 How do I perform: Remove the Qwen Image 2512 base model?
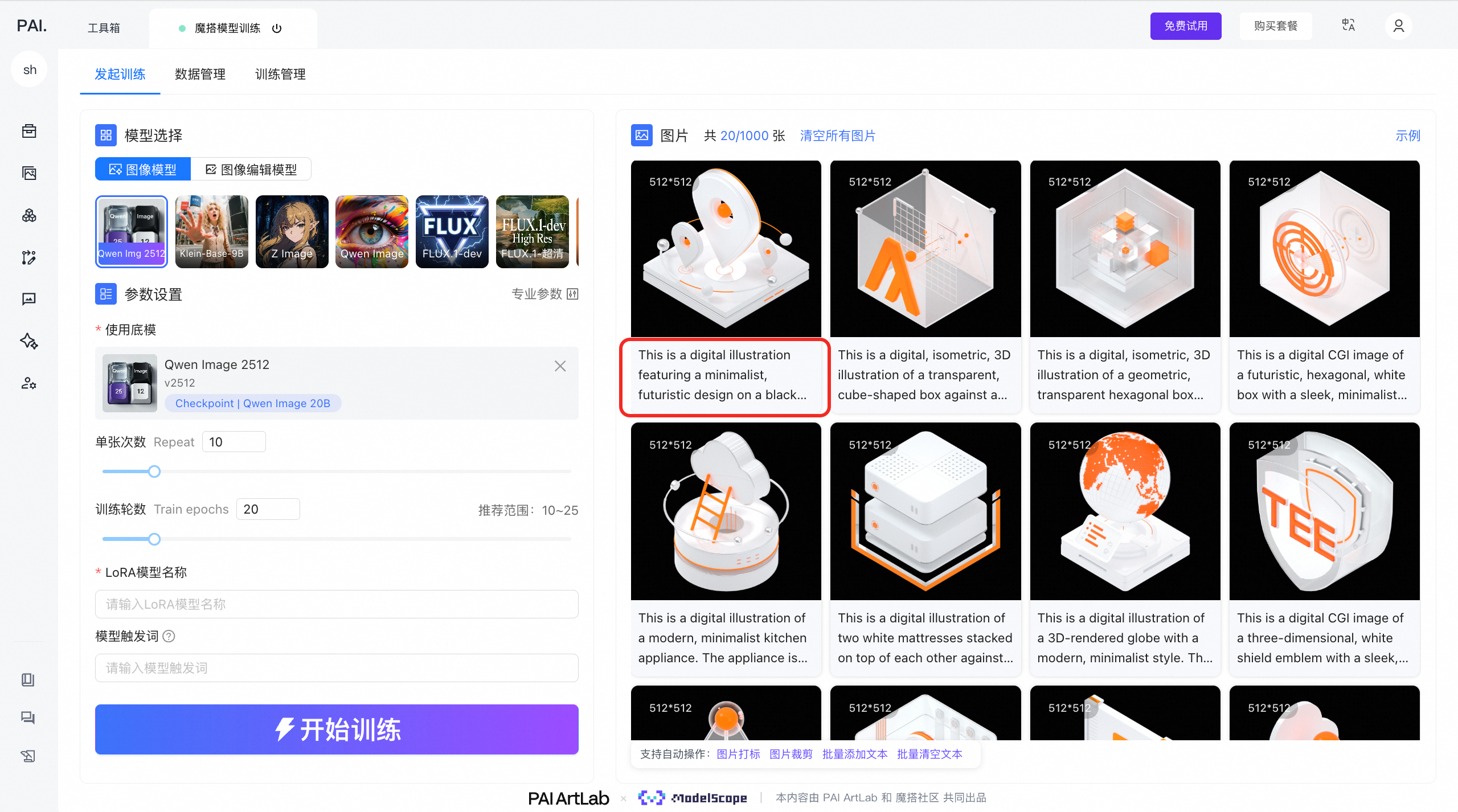[x=560, y=366]
